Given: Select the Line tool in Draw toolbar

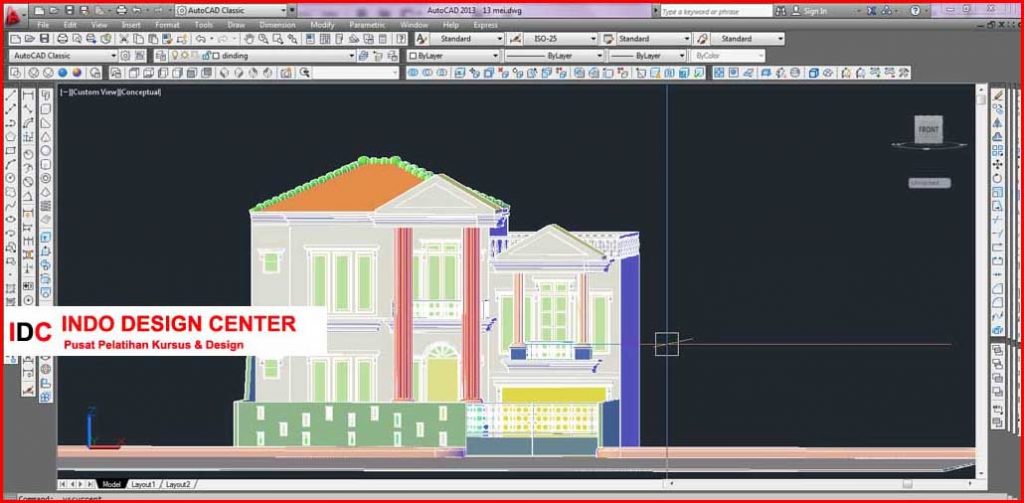Looking at the screenshot, I should pyautogui.click(x=10, y=96).
